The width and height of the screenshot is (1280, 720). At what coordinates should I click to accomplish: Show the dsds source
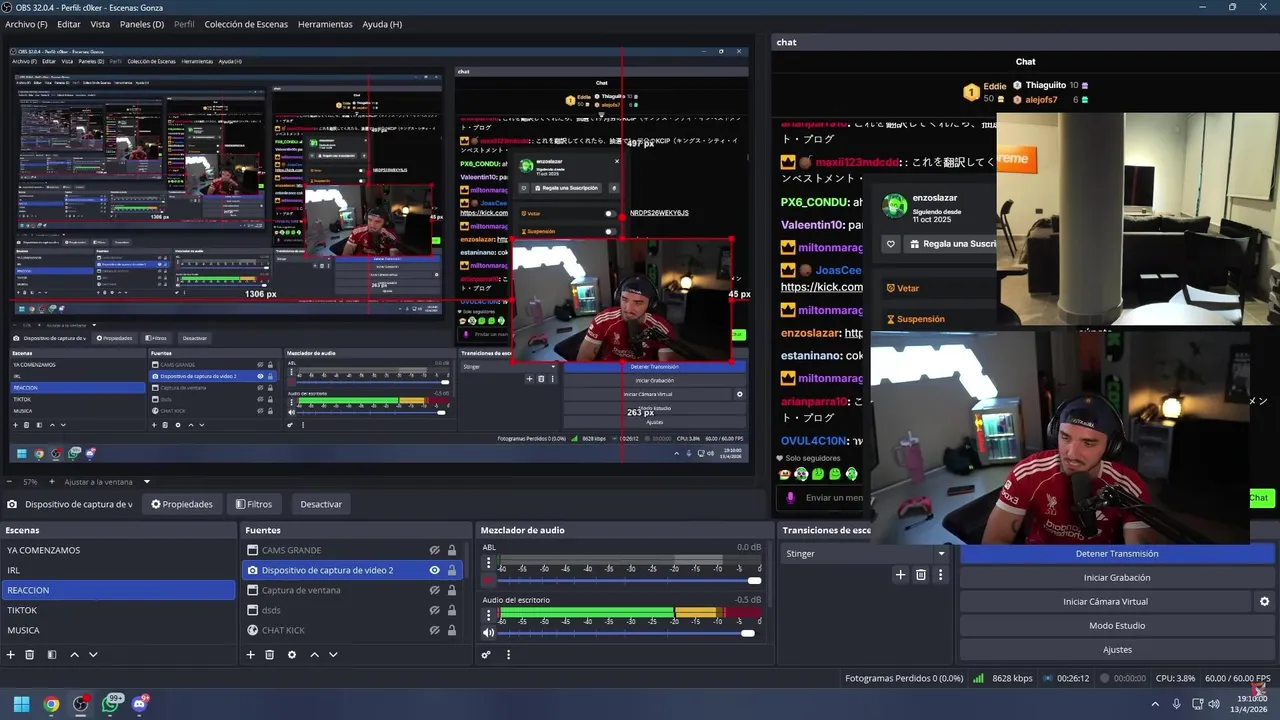coord(435,610)
